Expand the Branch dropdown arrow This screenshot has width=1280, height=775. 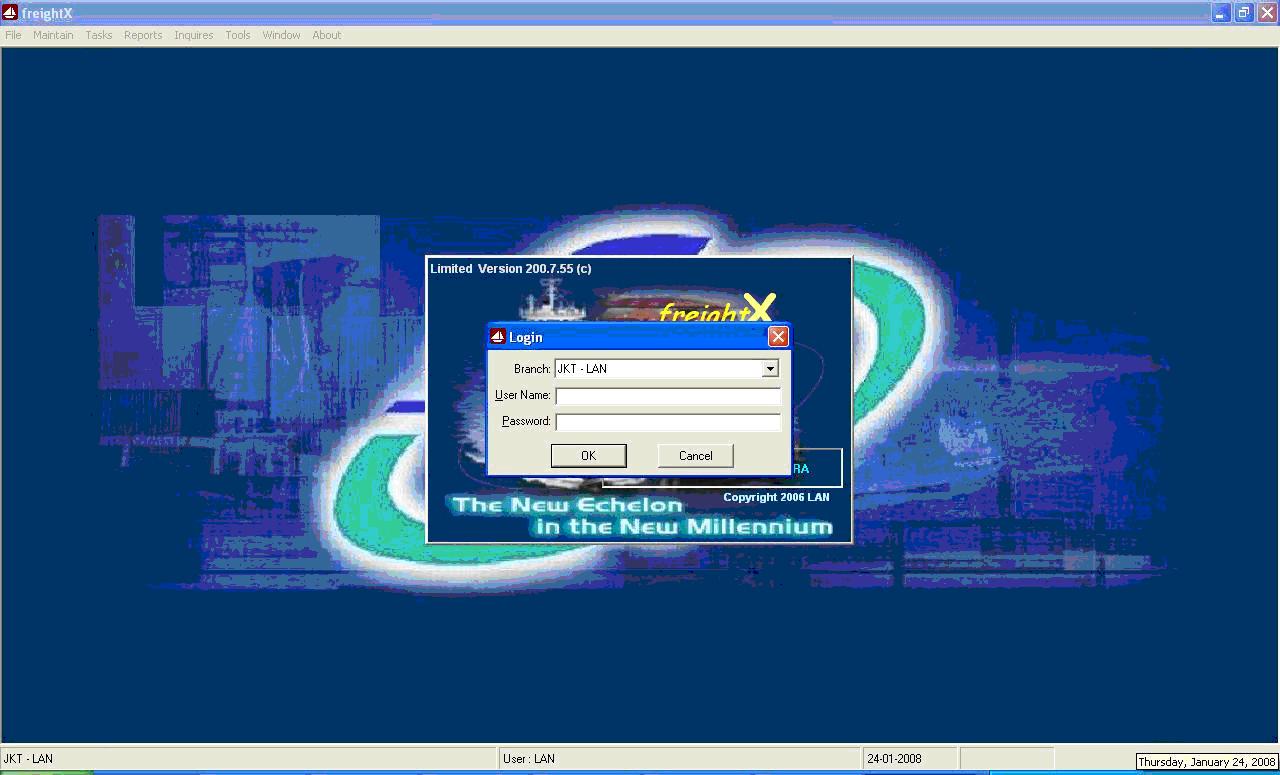770,369
